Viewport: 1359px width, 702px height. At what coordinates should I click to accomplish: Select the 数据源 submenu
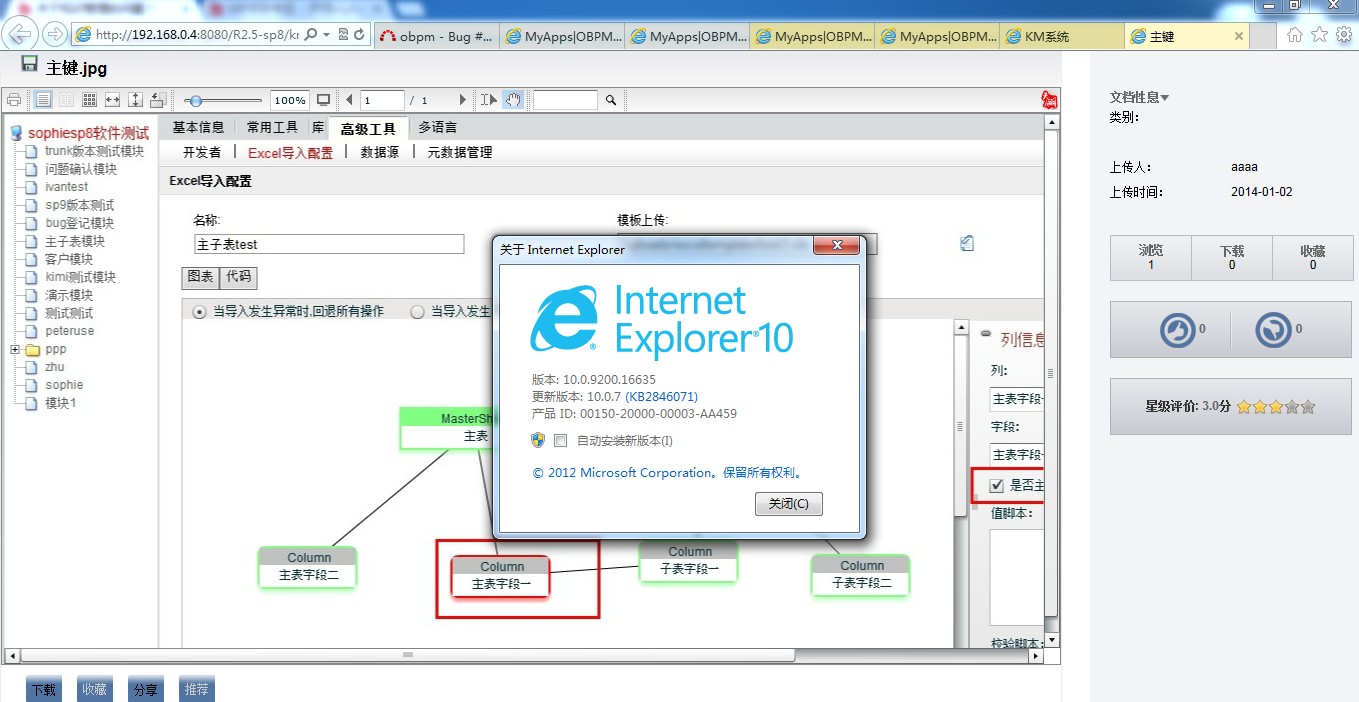coord(380,152)
